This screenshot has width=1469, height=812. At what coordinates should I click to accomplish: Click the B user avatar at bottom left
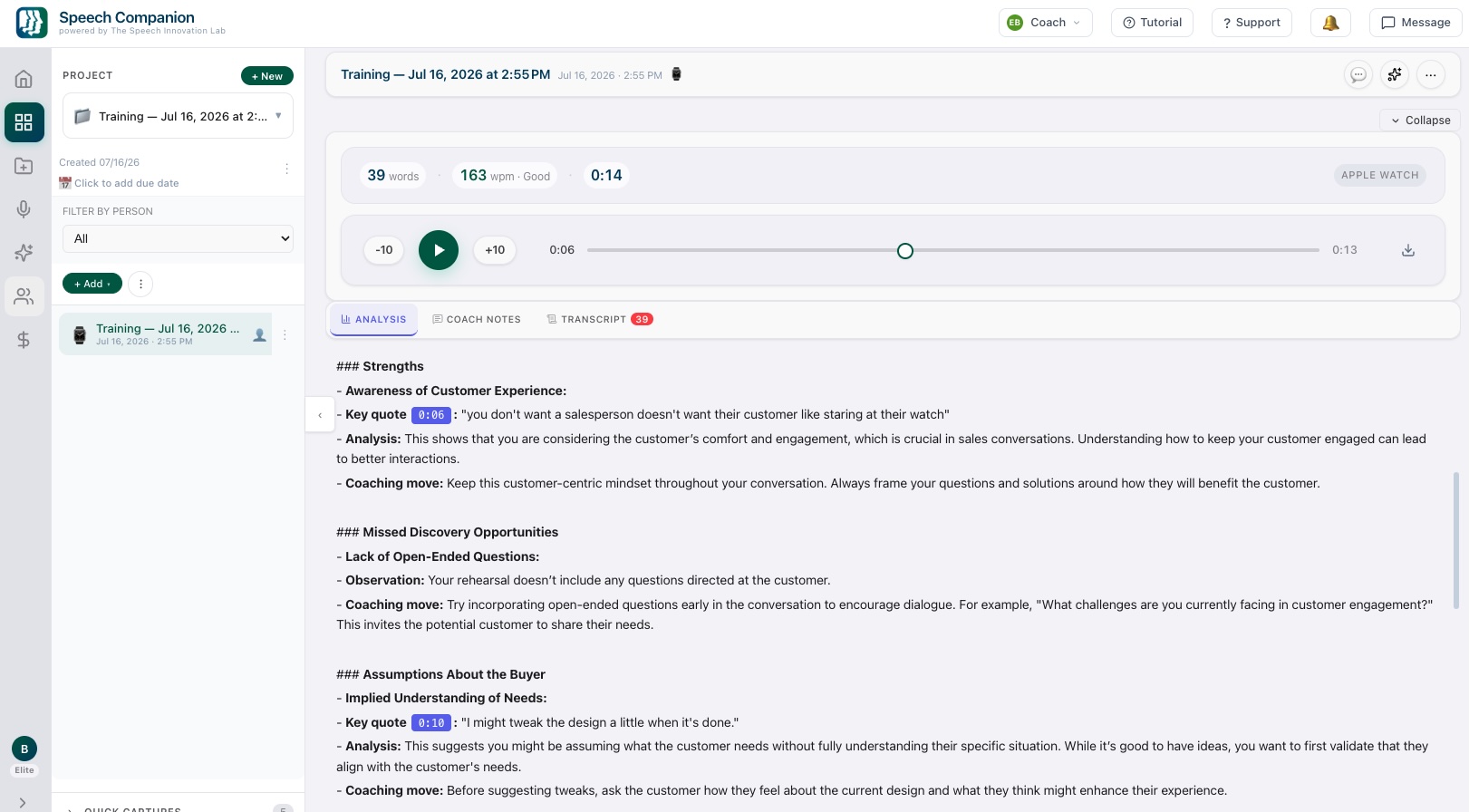click(24, 749)
